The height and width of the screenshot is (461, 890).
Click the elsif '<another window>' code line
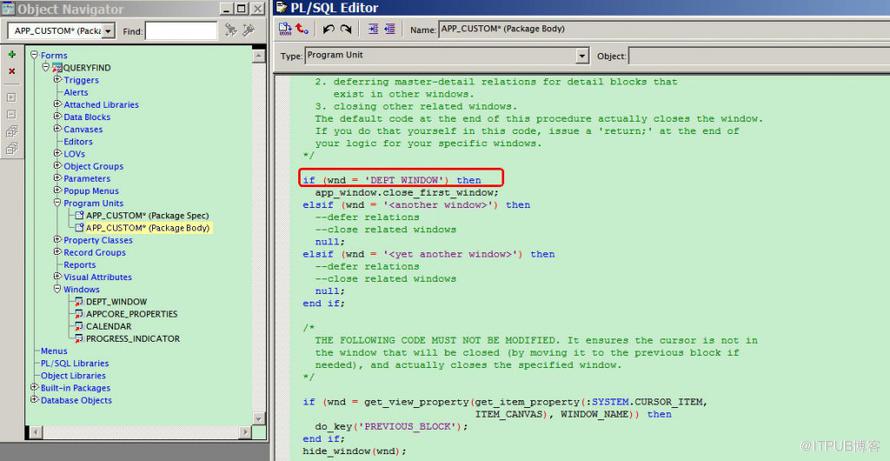click(416, 205)
